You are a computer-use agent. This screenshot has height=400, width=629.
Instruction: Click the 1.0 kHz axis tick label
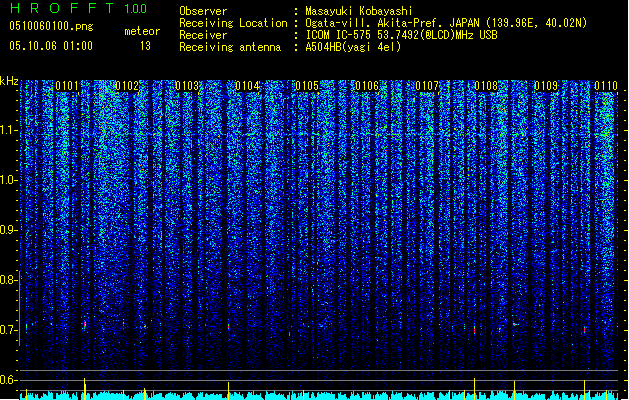pyautogui.click(x=8, y=180)
